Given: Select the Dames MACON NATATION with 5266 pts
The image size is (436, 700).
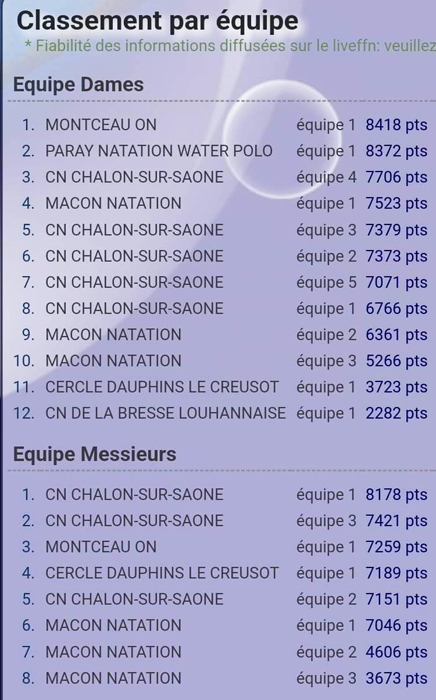Looking at the screenshot, I should pyautogui.click(x=113, y=361).
